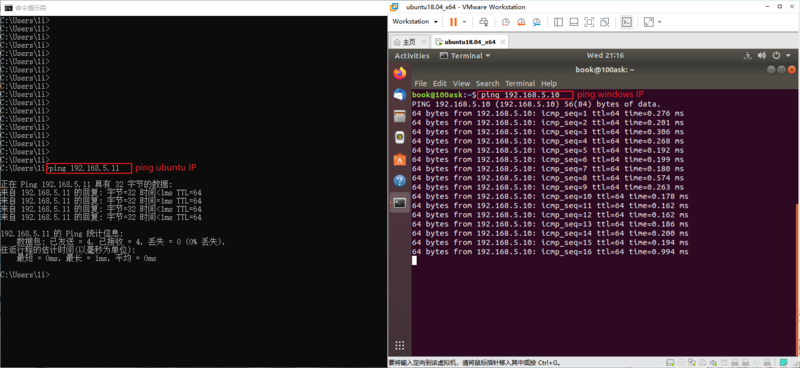Toggle the thumbnail bar view icon
This screenshot has width=800, height=368.
573,22
